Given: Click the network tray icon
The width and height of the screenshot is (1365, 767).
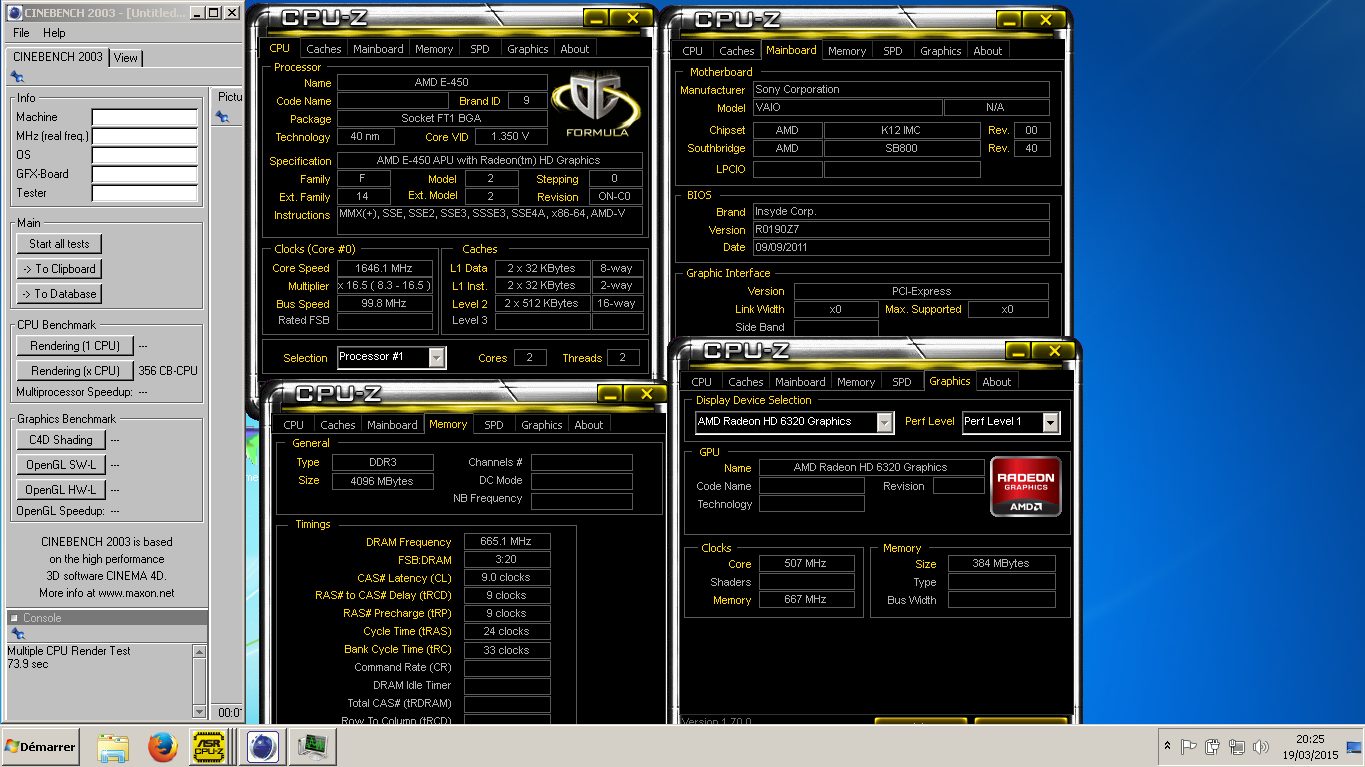Looking at the screenshot, I should click(1237, 746).
